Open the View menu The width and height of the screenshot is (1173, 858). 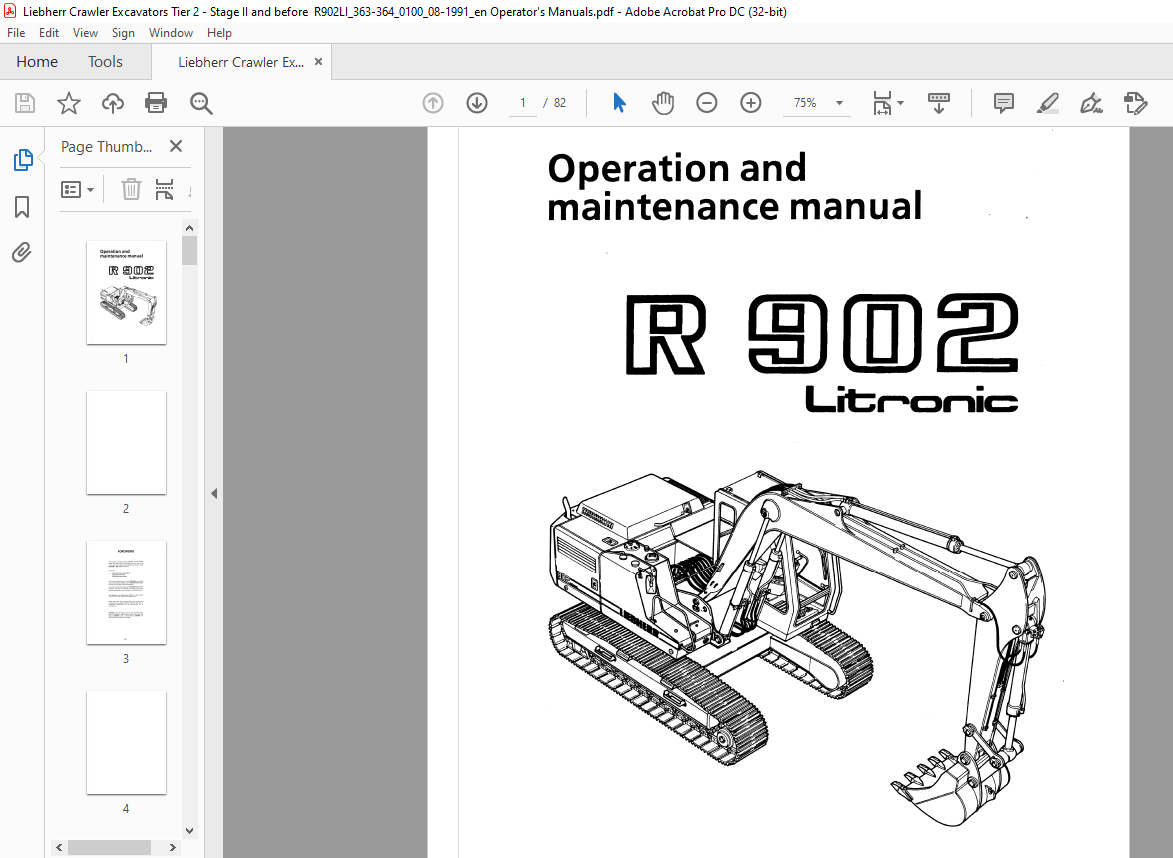click(85, 33)
